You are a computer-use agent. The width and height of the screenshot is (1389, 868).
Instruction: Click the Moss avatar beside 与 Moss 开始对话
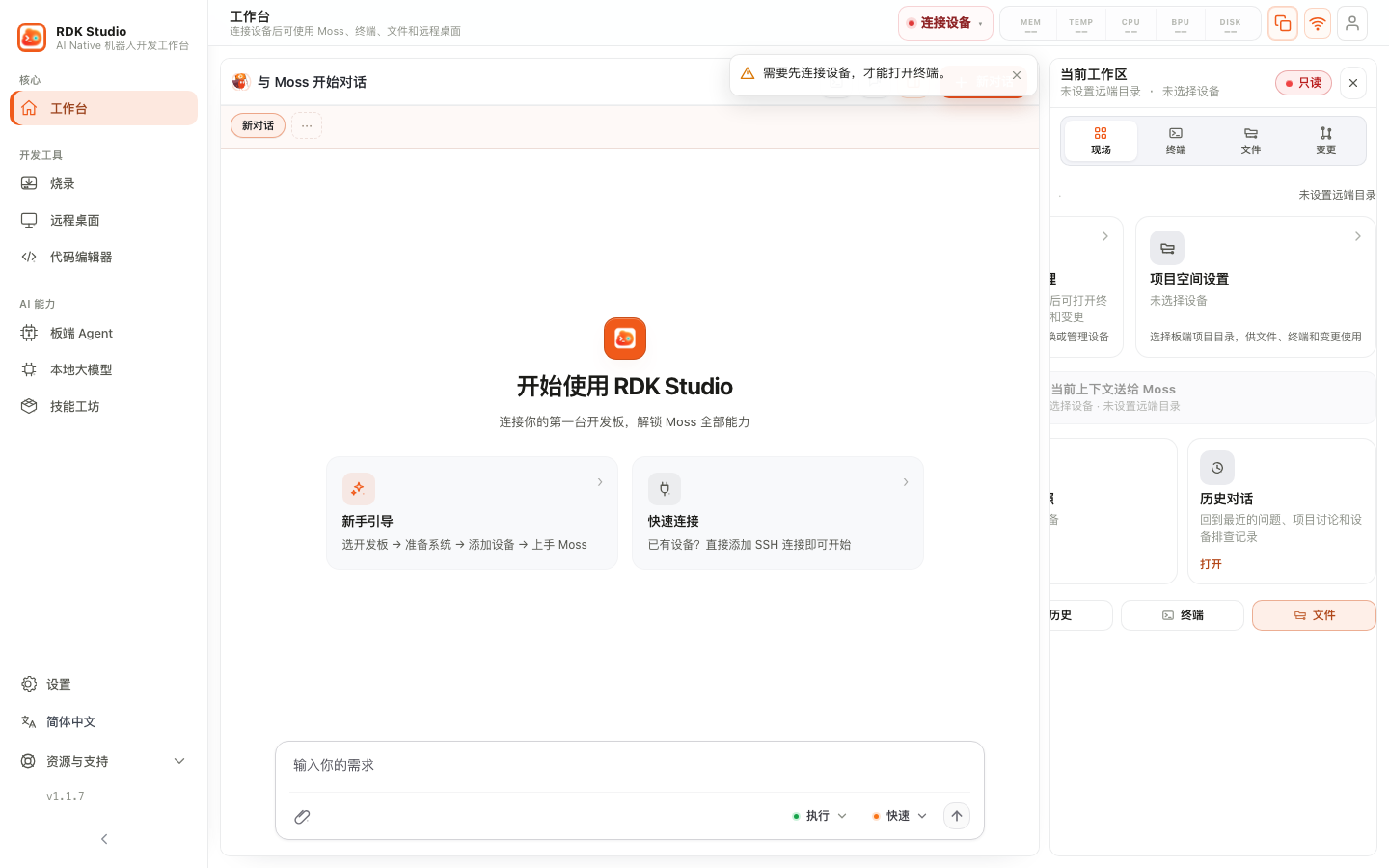(x=240, y=82)
